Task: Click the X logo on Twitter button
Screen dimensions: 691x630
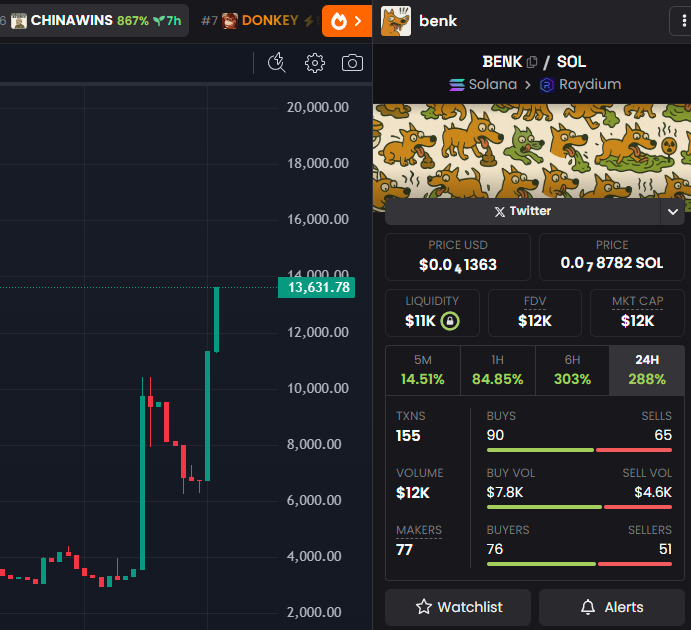Action: click(x=500, y=212)
